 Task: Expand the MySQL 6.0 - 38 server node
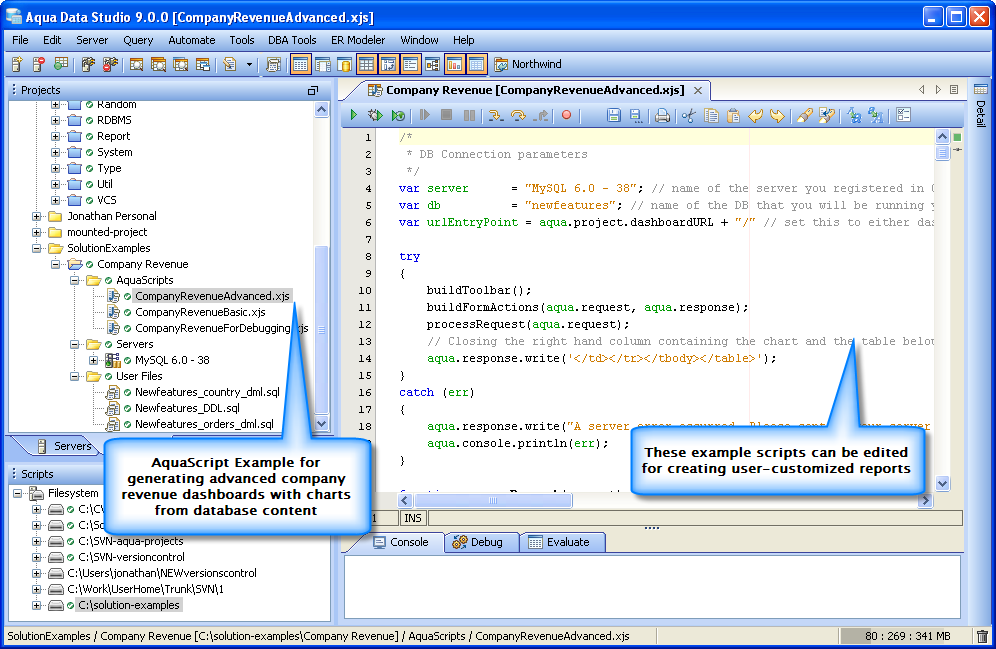(x=94, y=360)
